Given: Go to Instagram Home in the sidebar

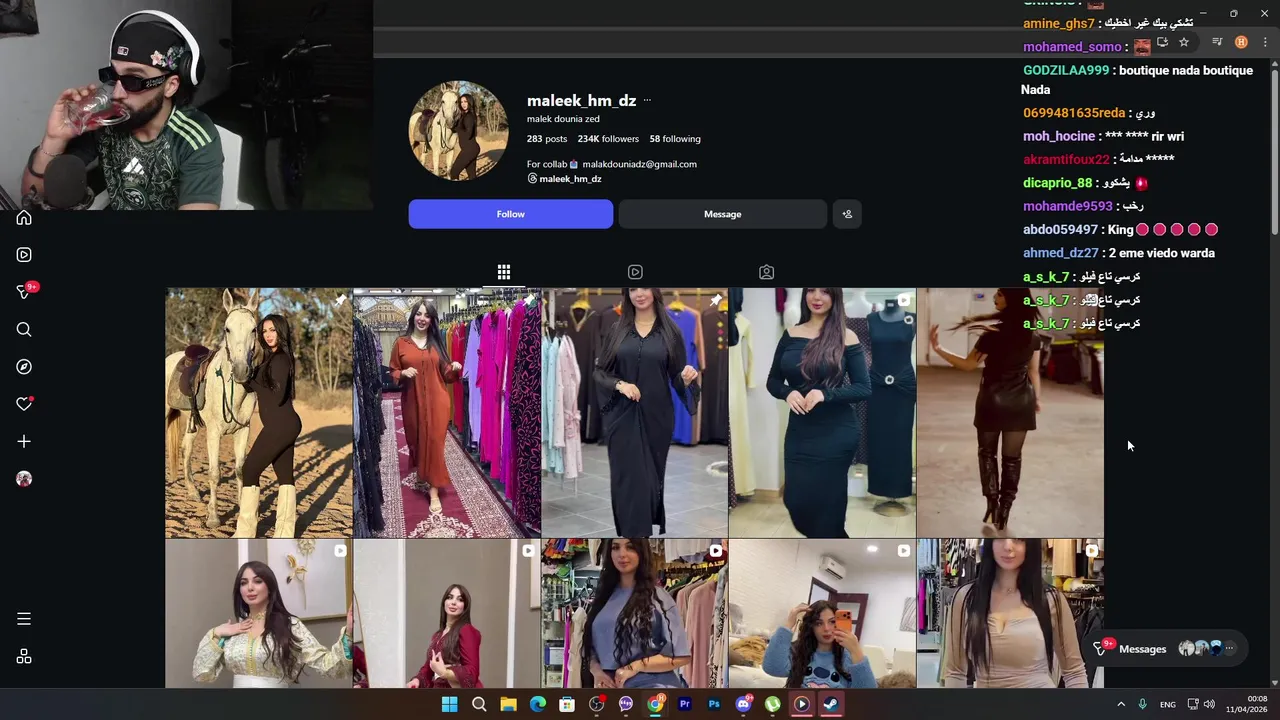Looking at the screenshot, I should [x=24, y=218].
